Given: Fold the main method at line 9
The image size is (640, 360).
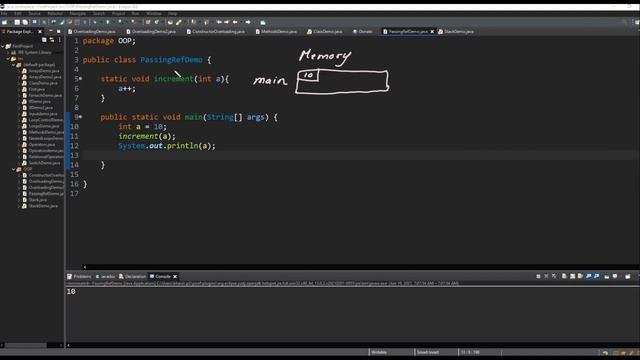Looking at the screenshot, I should [x=80, y=117].
